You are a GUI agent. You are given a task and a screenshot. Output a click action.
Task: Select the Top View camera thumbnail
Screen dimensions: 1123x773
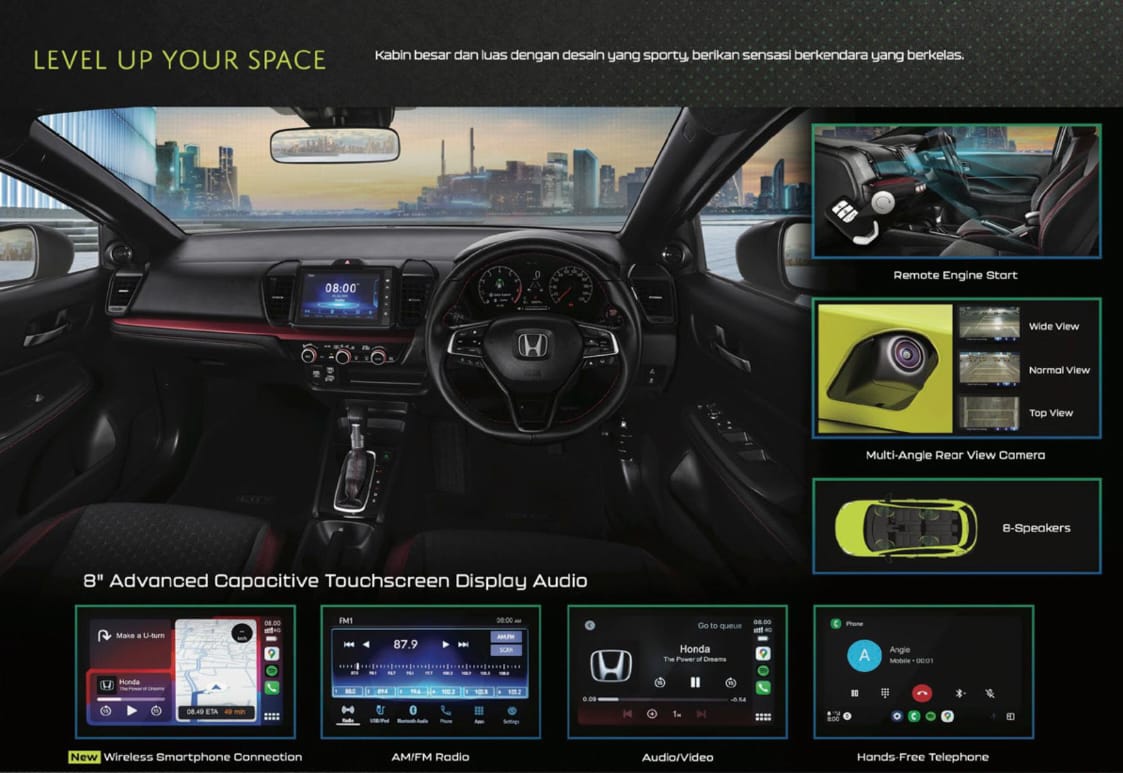tap(989, 413)
